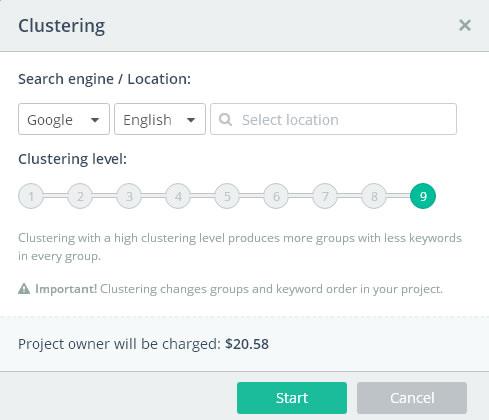Viewport: 489px width, 420px height.
Task: Set clustering level to 2
Action: pos(80,196)
